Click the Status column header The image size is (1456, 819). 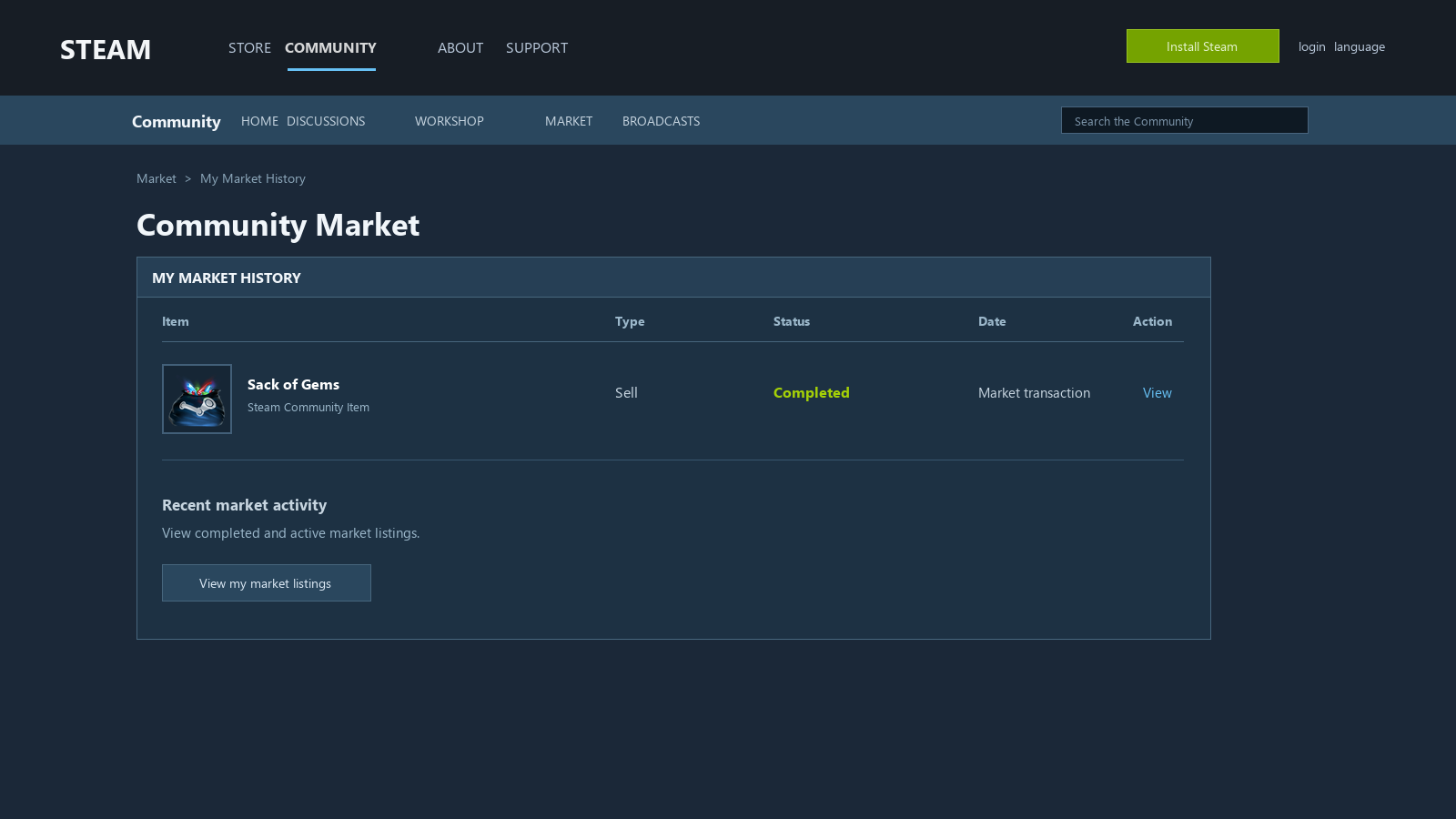pos(792,321)
